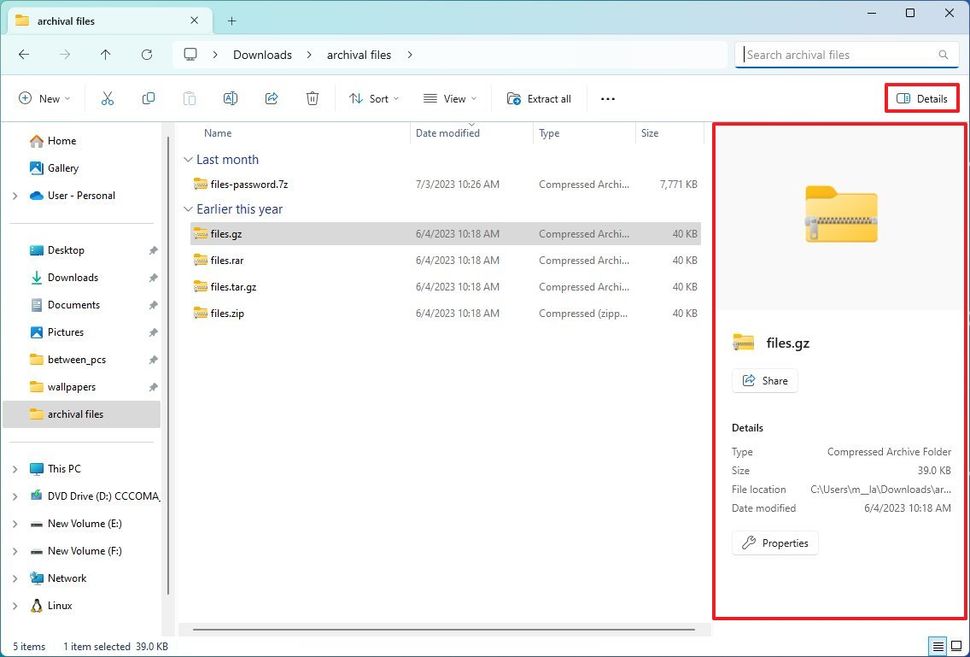Refresh the archival files folder
Image resolution: width=970 pixels, height=657 pixels.
[146, 55]
